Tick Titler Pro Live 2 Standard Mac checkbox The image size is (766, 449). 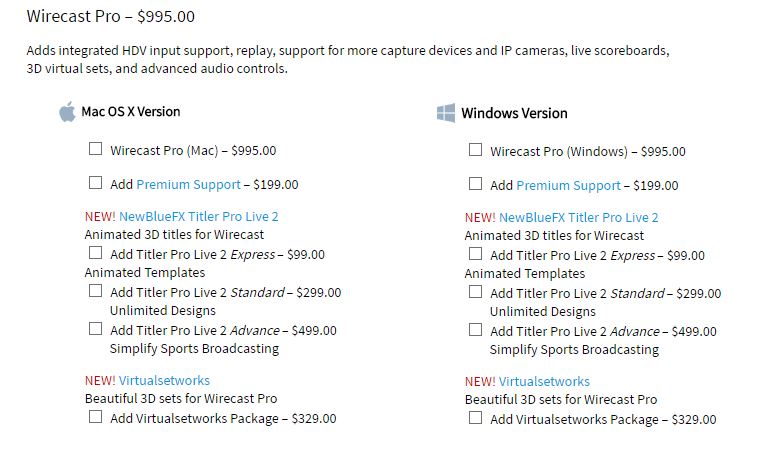96,291
